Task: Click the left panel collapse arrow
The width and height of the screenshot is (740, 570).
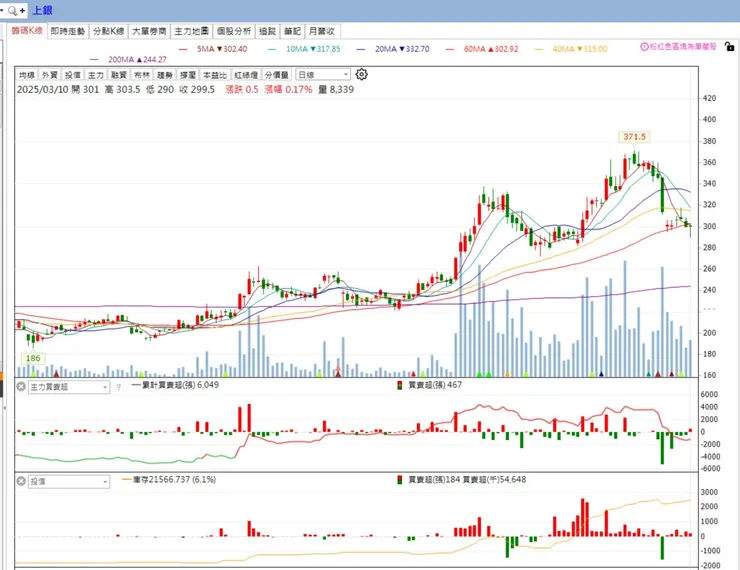Action: [5, 407]
